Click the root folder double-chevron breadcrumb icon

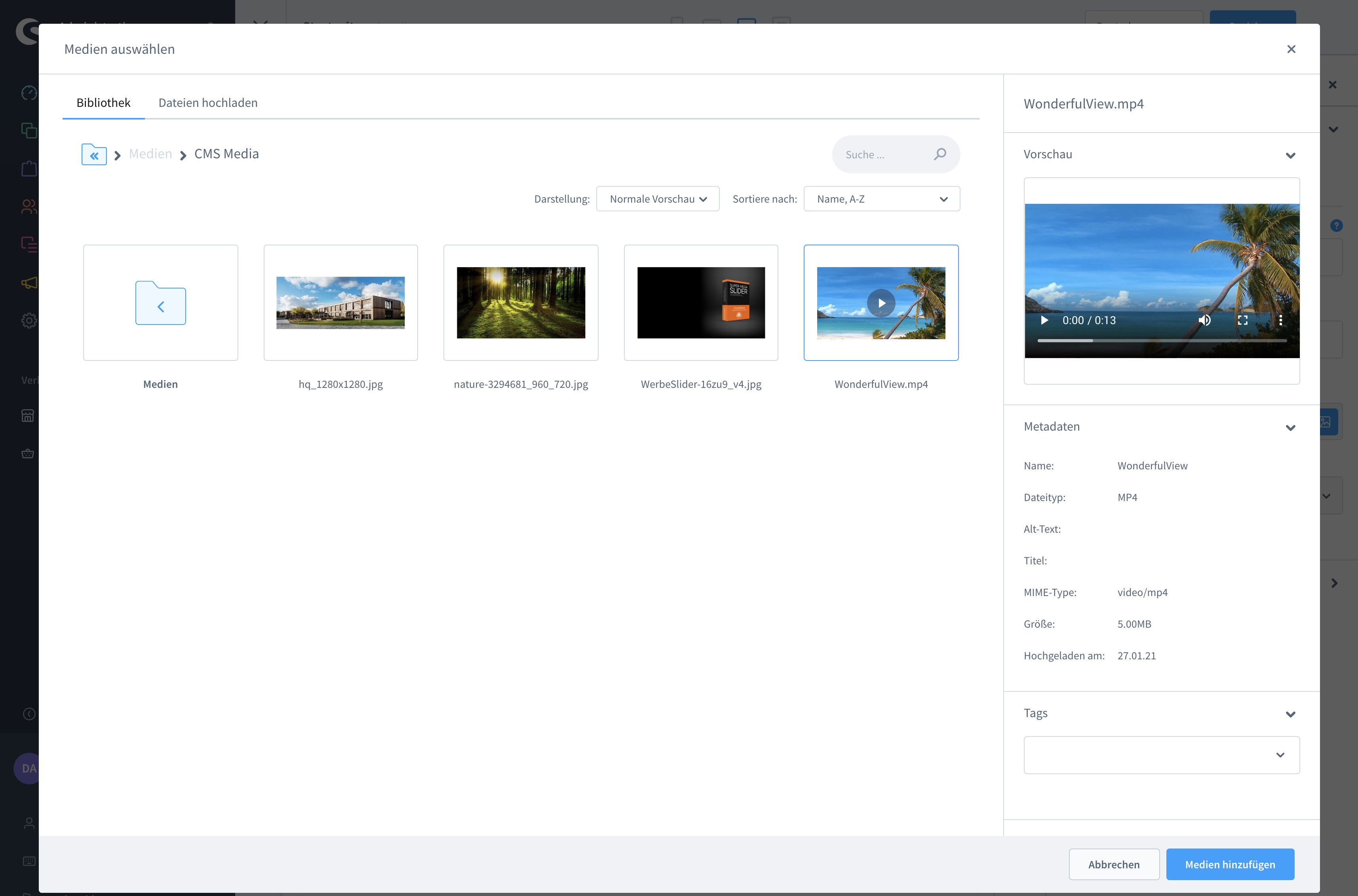pyautogui.click(x=94, y=154)
